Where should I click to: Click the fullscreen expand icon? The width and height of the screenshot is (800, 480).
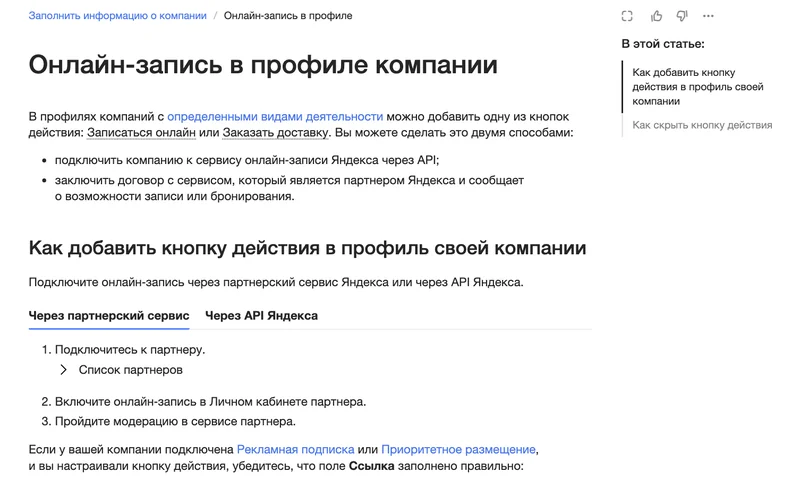pyautogui.click(x=627, y=16)
